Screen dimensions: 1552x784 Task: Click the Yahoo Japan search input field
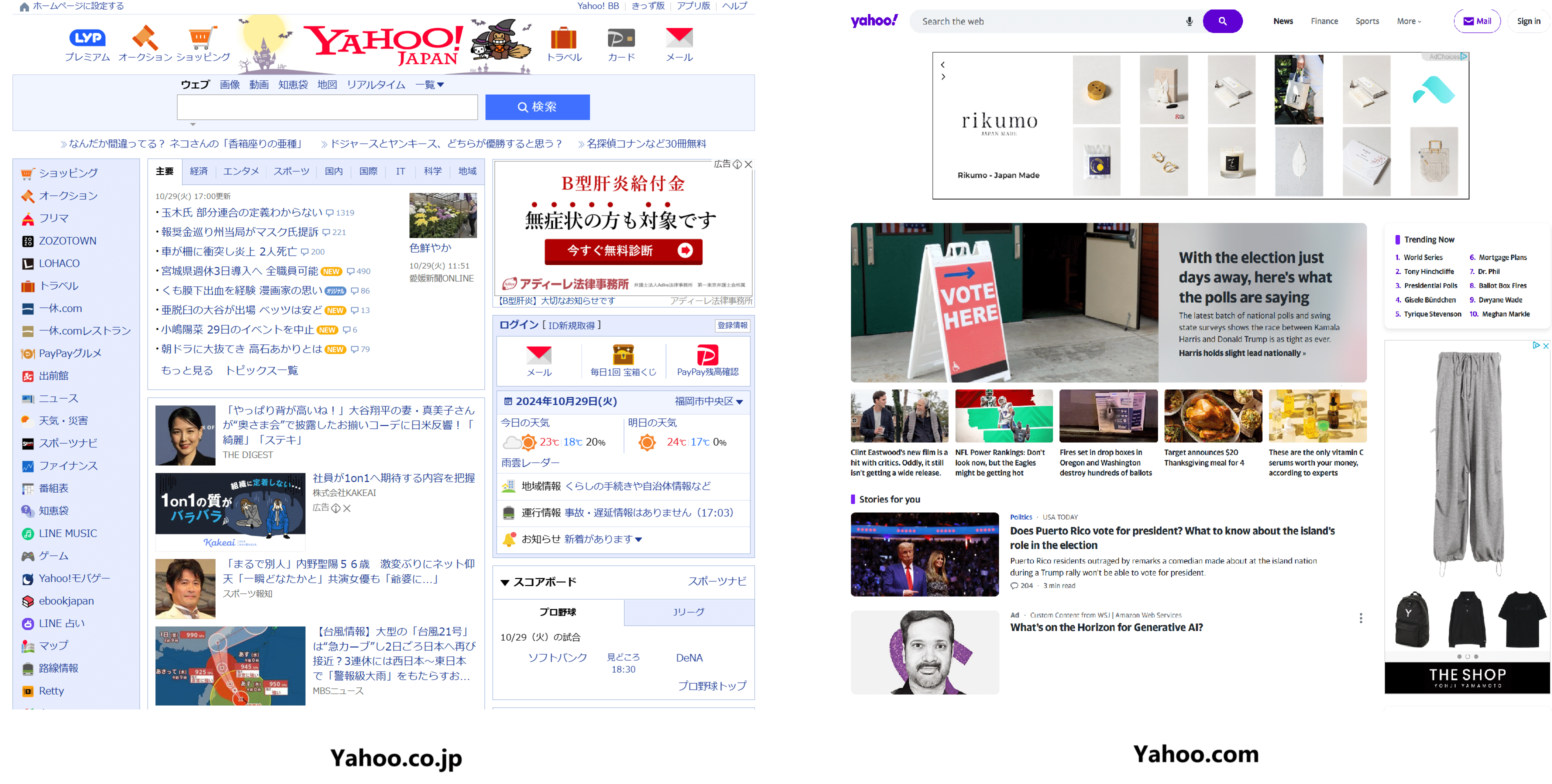(x=327, y=107)
